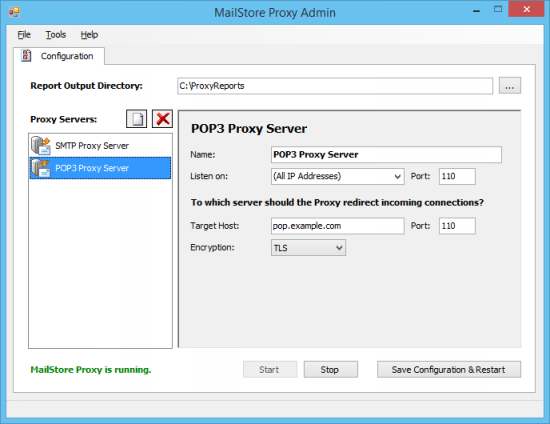Open the Help menu
550x424 pixels.
89,35
